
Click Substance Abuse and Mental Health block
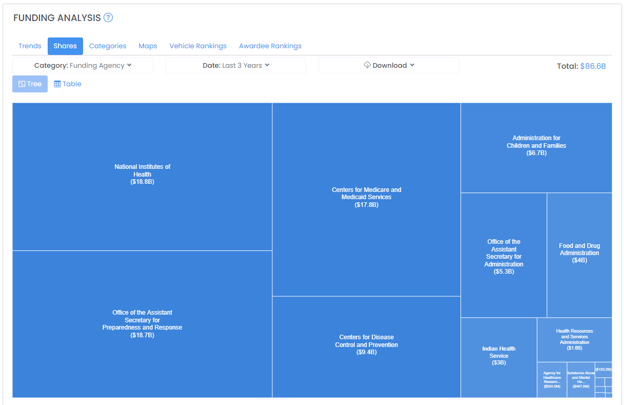(x=581, y=380)
